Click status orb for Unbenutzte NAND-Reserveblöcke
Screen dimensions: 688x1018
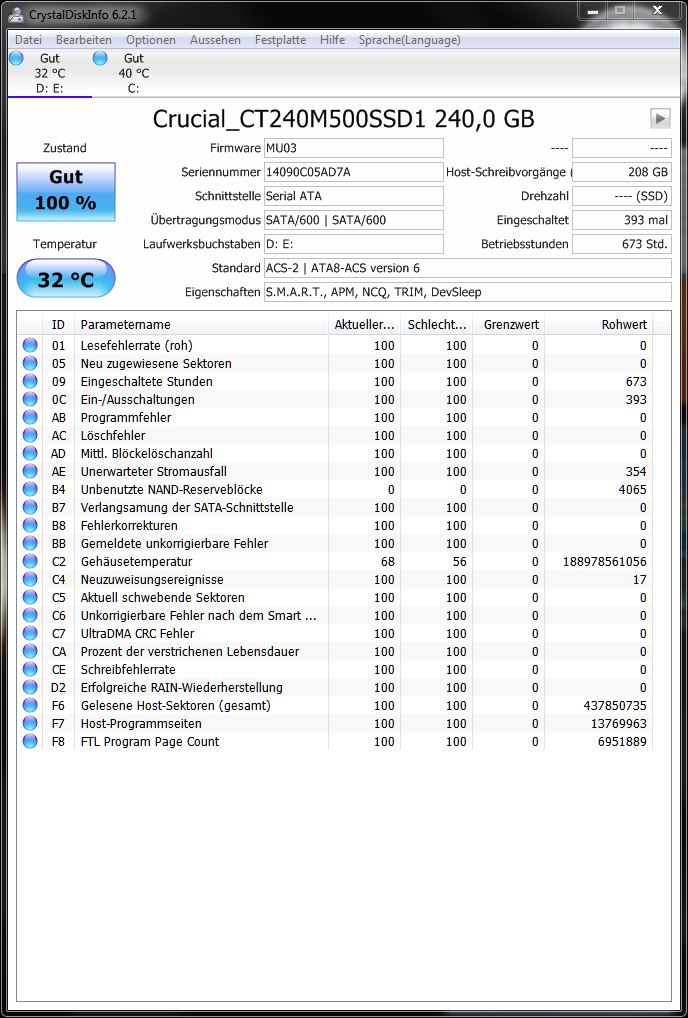coord(30,489)
